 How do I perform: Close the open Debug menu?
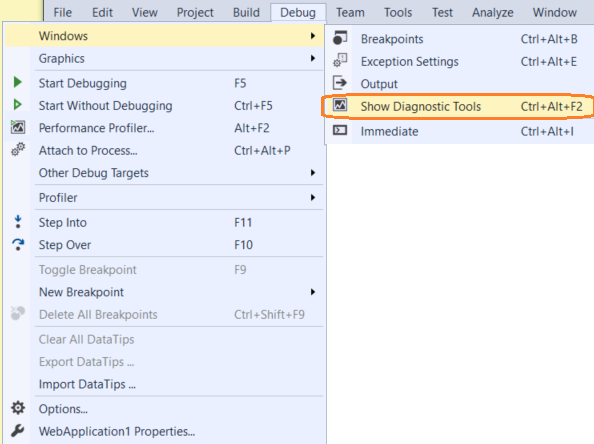[x=298, y=13]
